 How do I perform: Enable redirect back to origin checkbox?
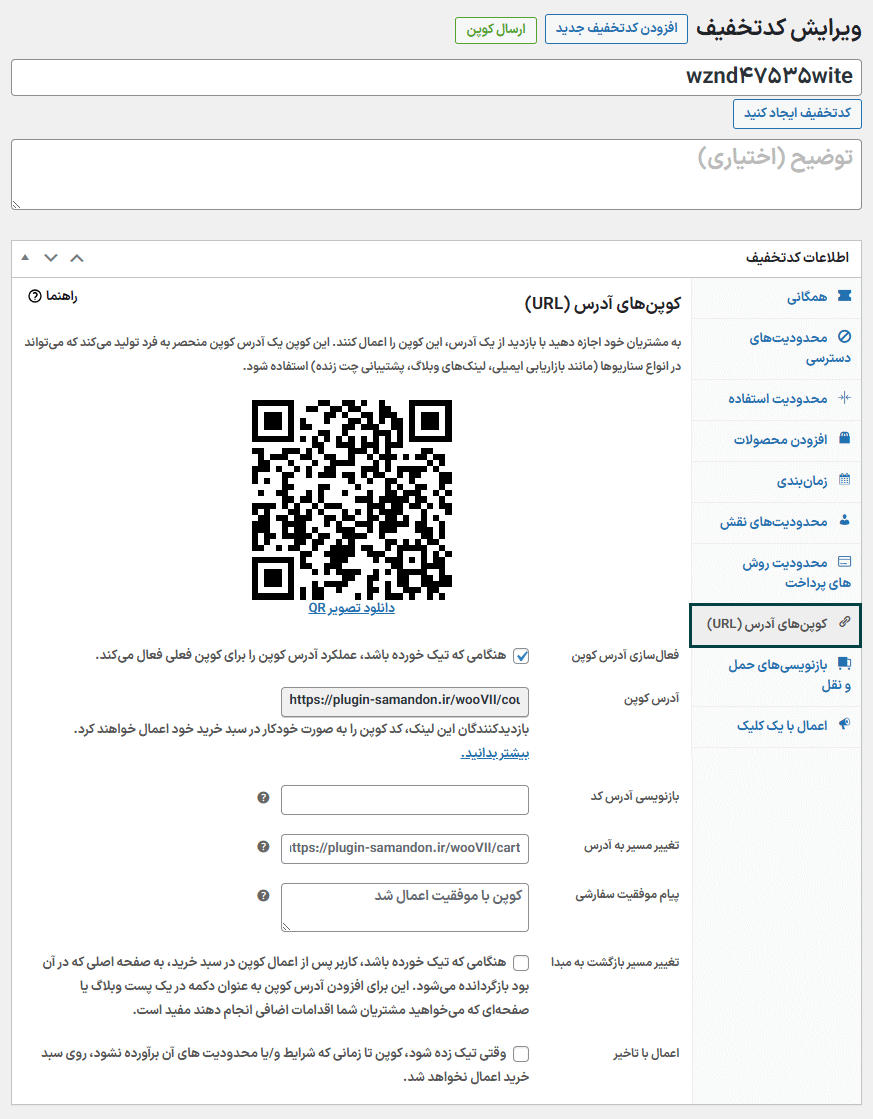pyautogui.click(x=521, y=963)
